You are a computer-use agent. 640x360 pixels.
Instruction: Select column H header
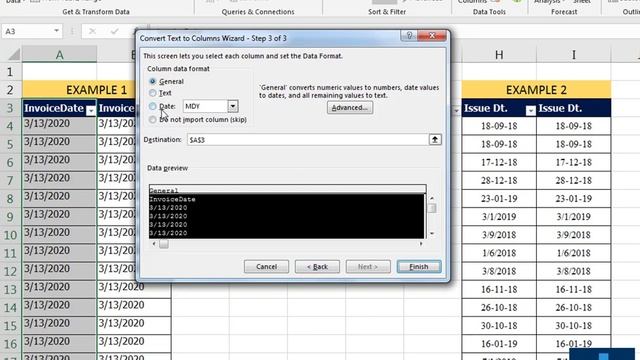499,54
